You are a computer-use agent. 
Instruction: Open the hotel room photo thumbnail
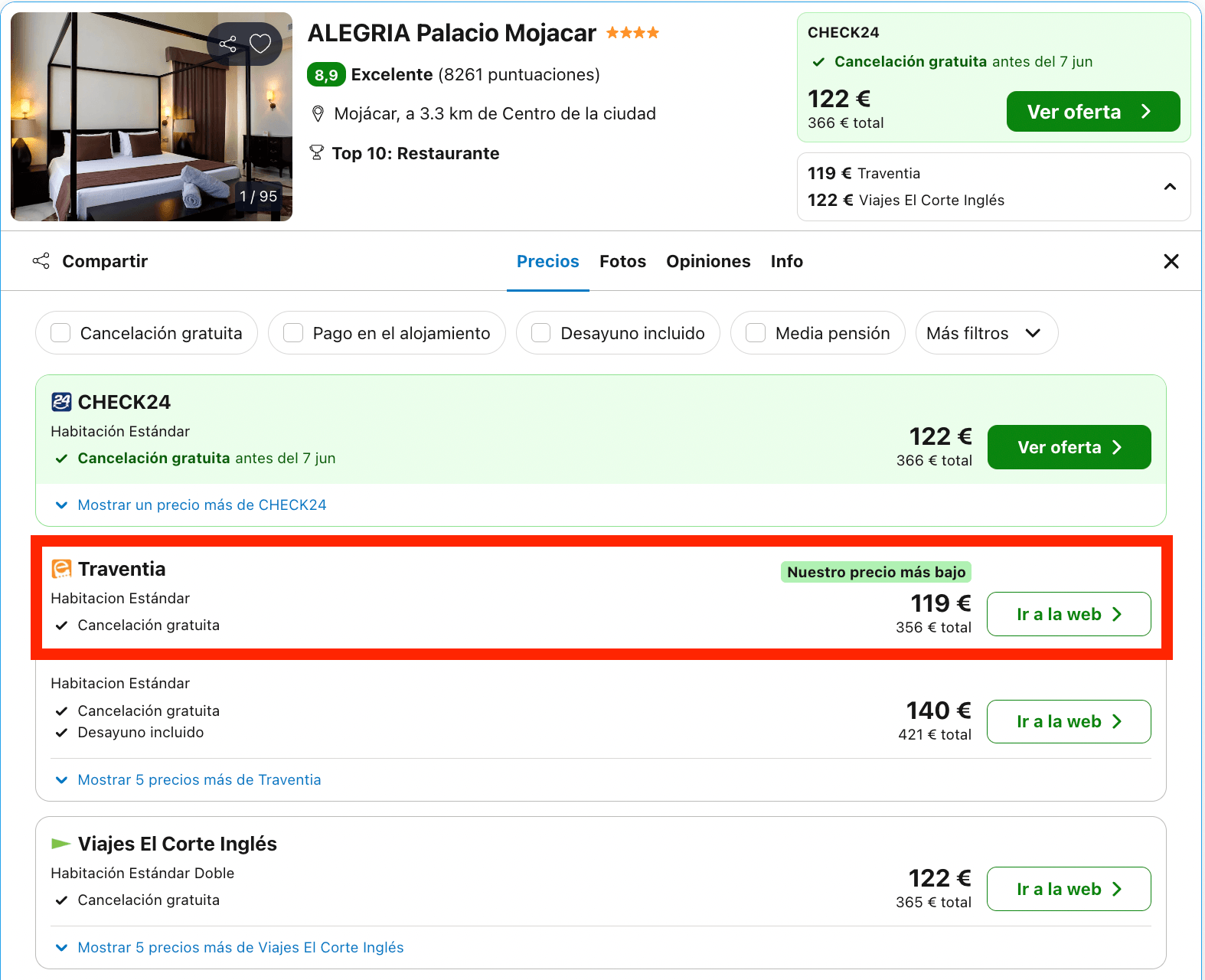pos(152,116)
